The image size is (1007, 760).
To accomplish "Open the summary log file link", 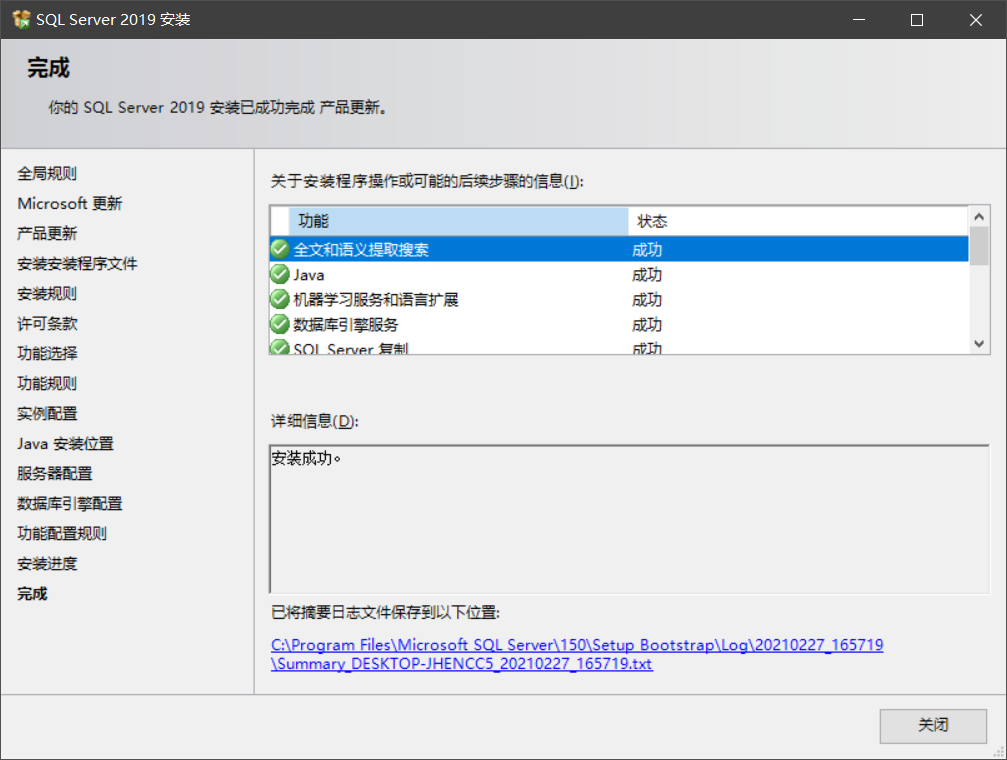I will coord(577,654).
